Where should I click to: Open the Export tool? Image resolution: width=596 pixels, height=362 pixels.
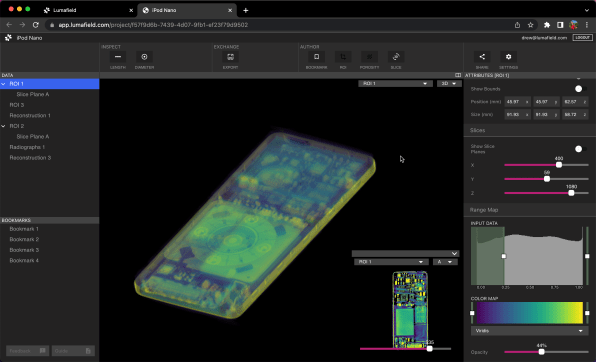click(230, 57)
